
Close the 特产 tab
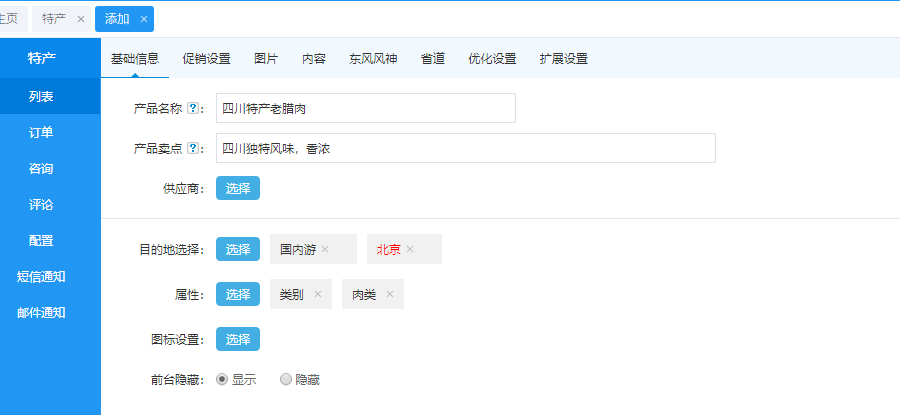click(81, 19)
